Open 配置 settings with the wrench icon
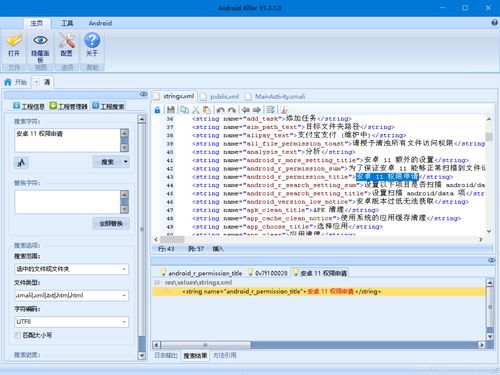500x375 pixels. pos(67,40)
